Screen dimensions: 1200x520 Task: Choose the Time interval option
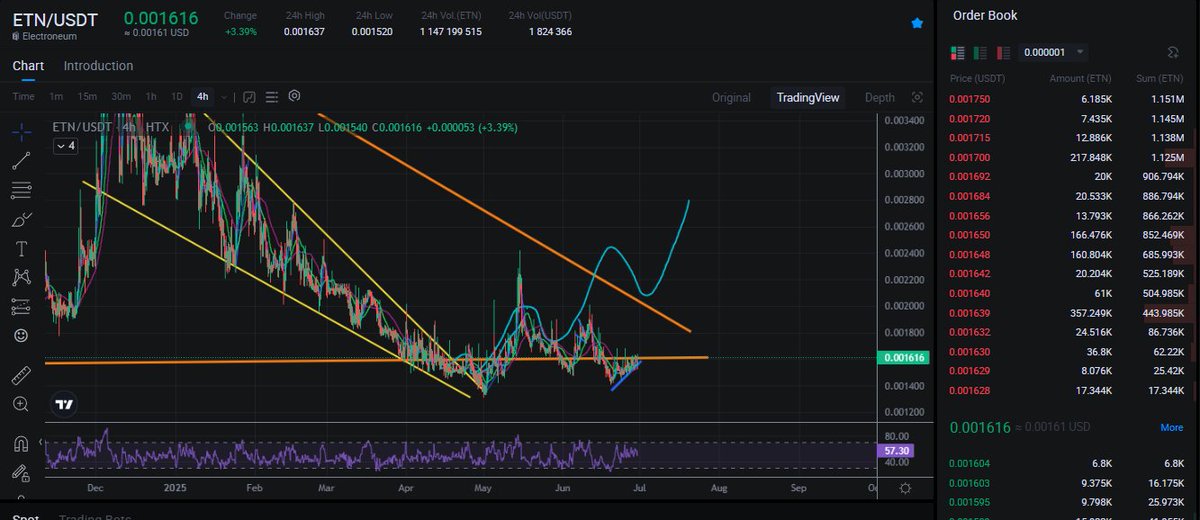[24, 97]
